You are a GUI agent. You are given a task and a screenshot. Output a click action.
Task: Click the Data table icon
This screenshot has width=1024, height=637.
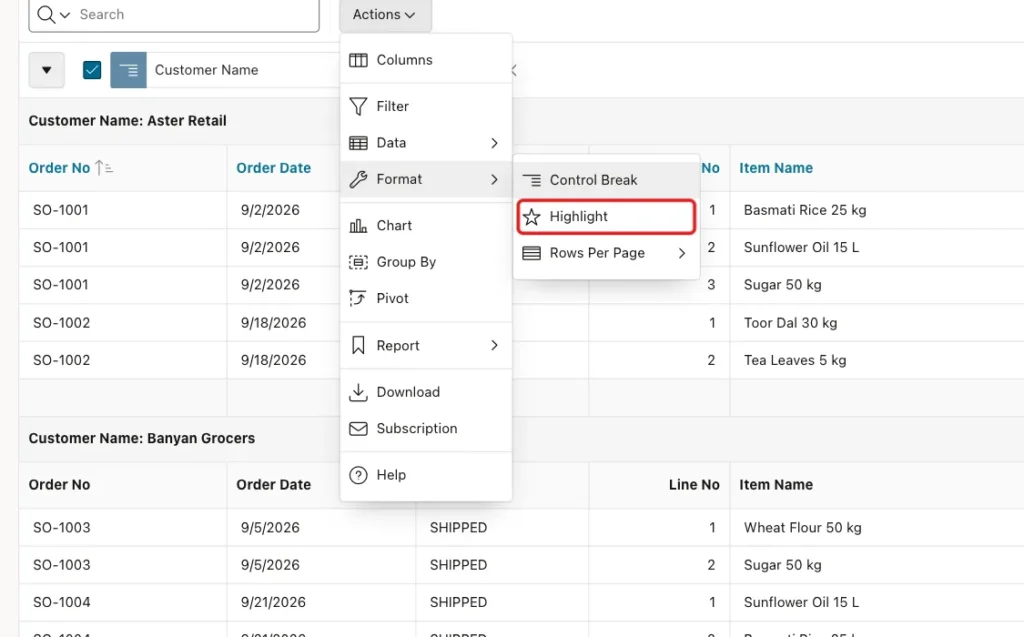[x=358, y=143]
